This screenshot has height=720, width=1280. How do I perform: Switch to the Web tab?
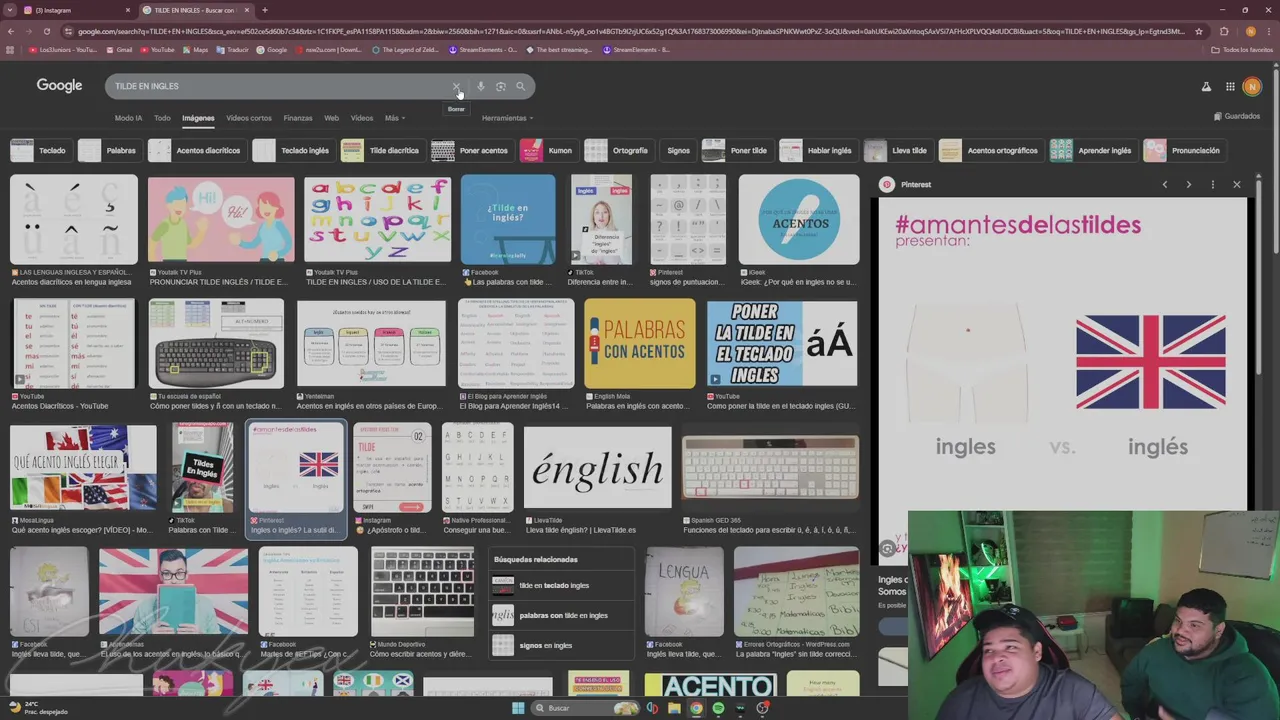[x=331, y=118]
